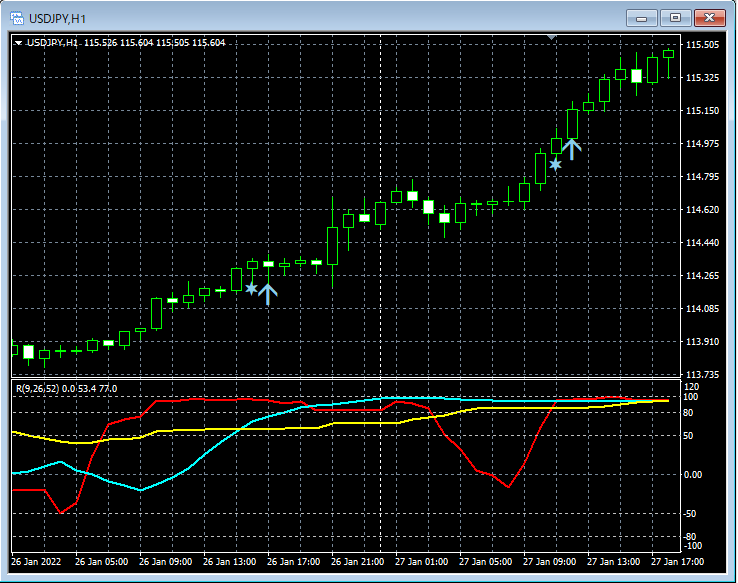The height and width of the screenshot is (583, 738).
Task: Click the -50 level on the indicator scale
Action: click(692, 514)
